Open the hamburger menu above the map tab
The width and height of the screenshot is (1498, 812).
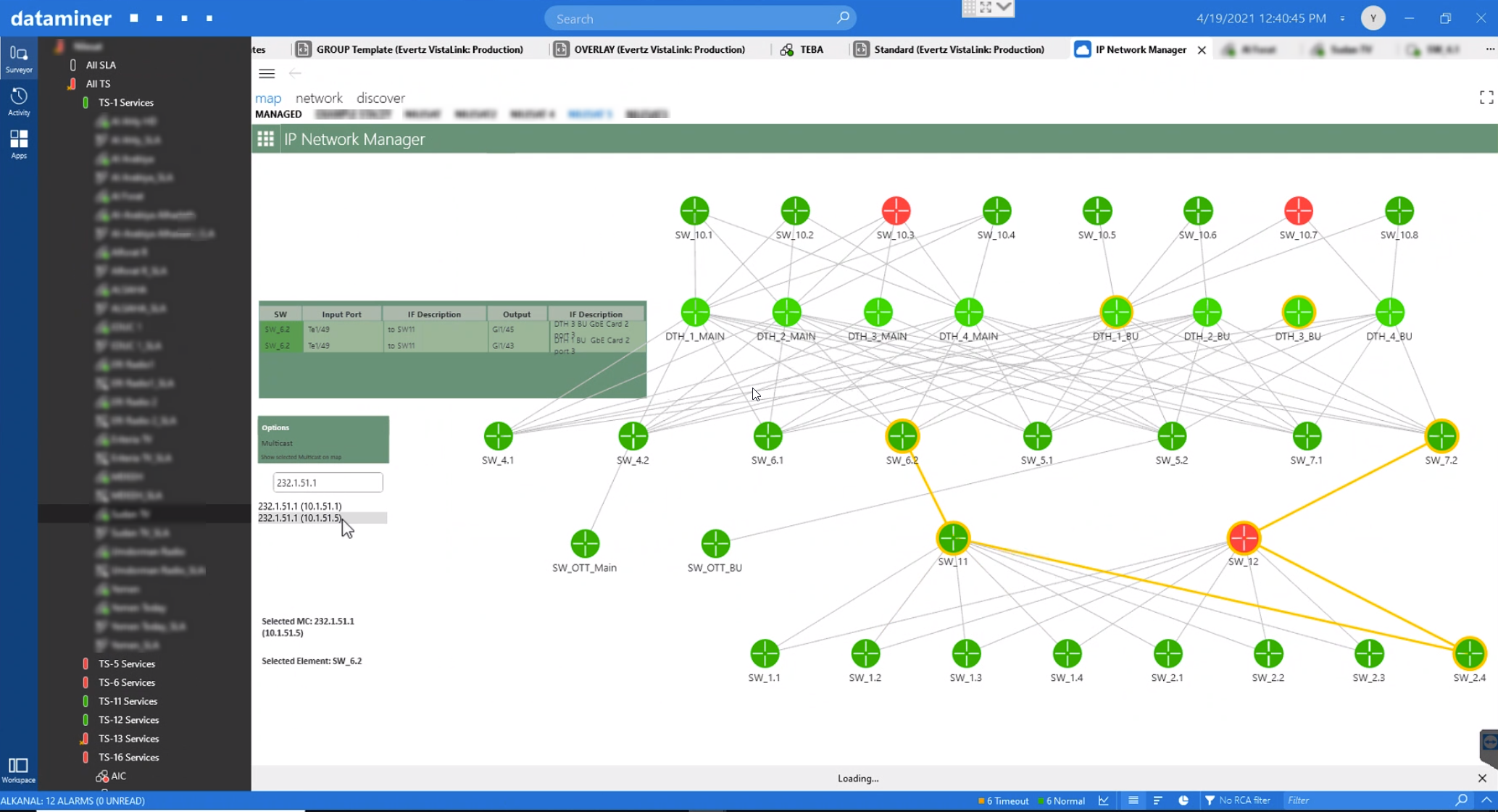click(267, 73)
